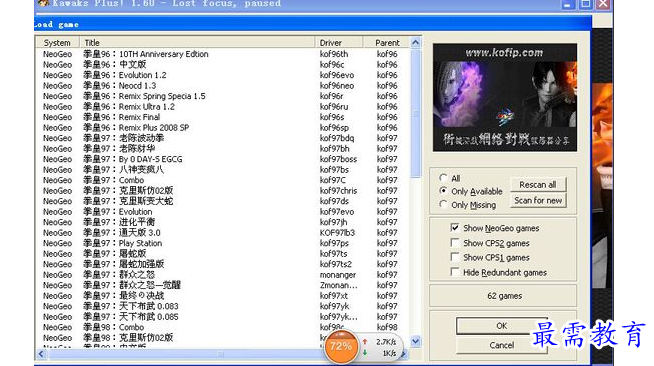This screenshot has height=366, width=654.
Task: Select the All radio button
Action: [x=443, y=178]
